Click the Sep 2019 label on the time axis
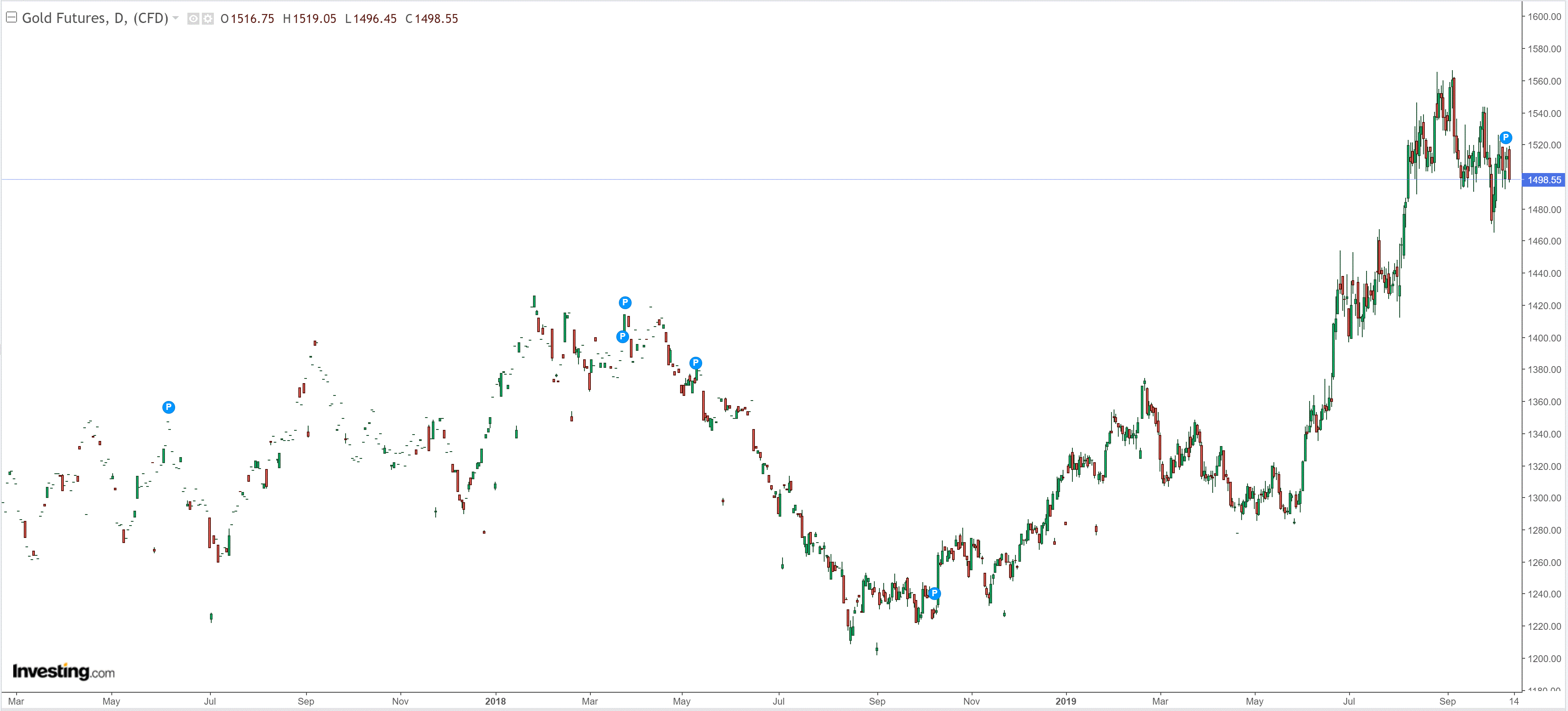The image size is (1568, 711). [1447, 701]
